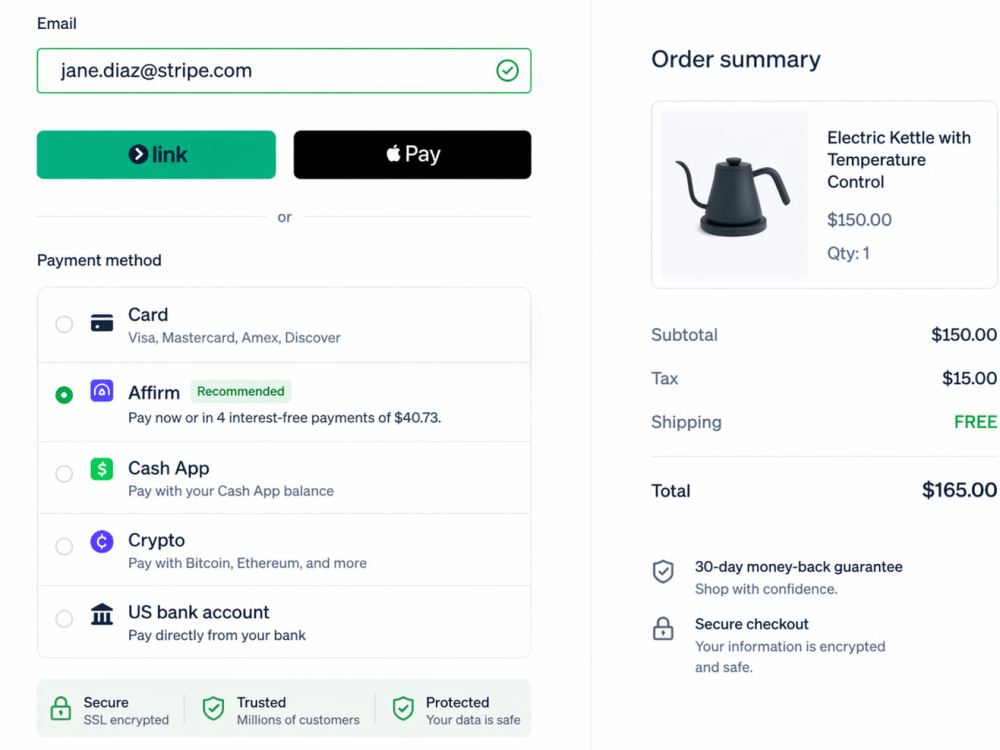Click the green email validation checkmark

tap(508, 70)
